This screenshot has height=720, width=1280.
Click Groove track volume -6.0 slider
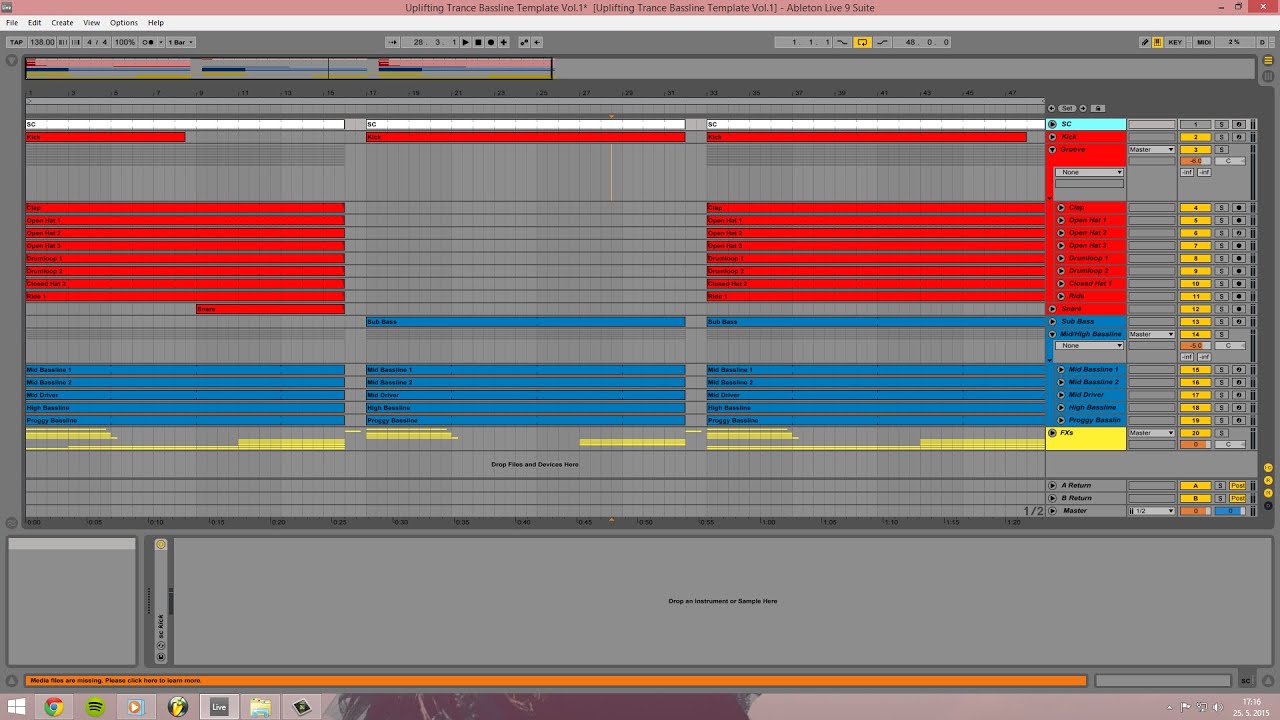(x=1195, y=161)
